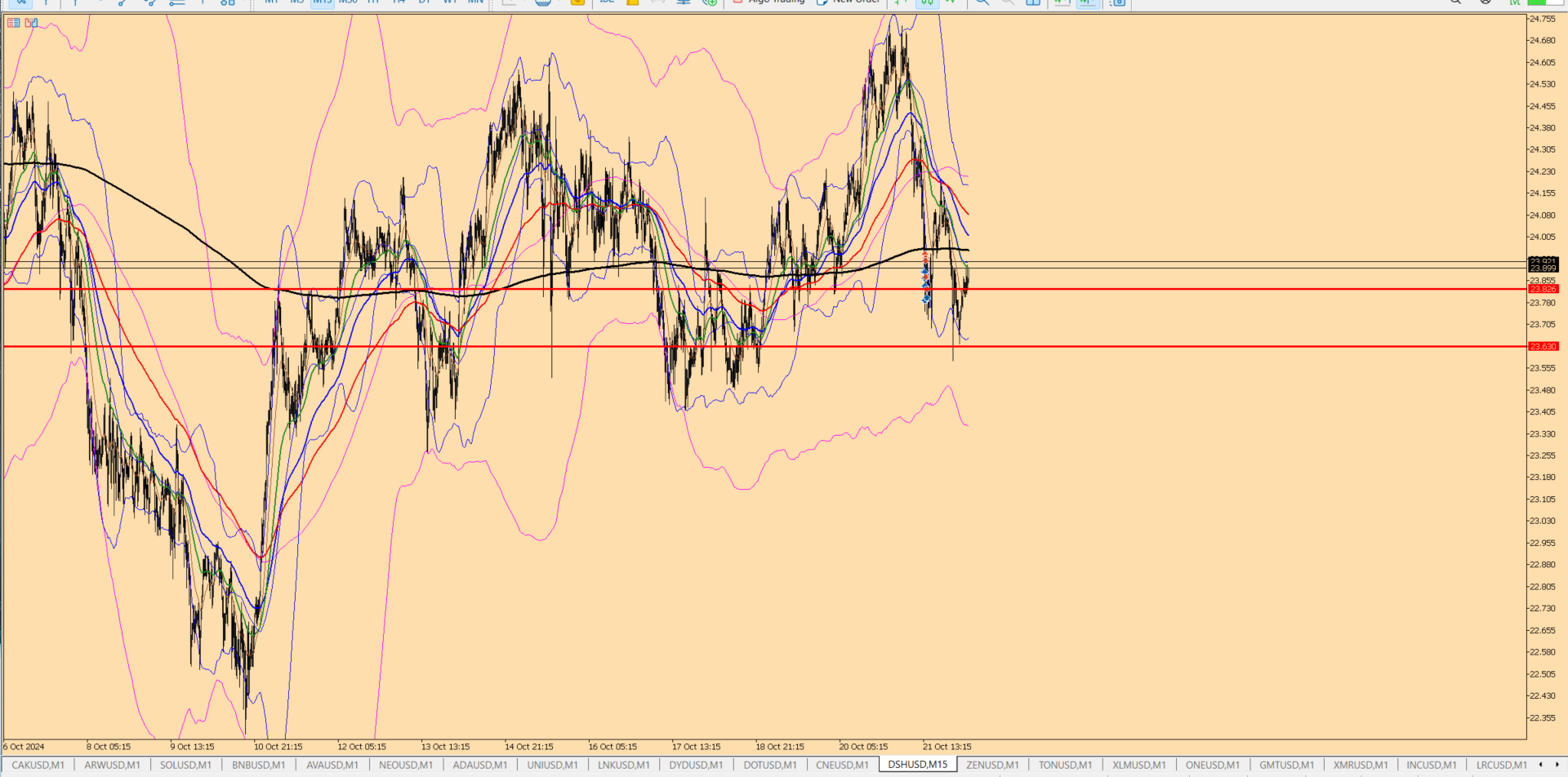Activate the LNKUSD,M1 chart tab
The width and height of the screenshot is (1568, 777).
pyautogui.click(x=624, y=765)
